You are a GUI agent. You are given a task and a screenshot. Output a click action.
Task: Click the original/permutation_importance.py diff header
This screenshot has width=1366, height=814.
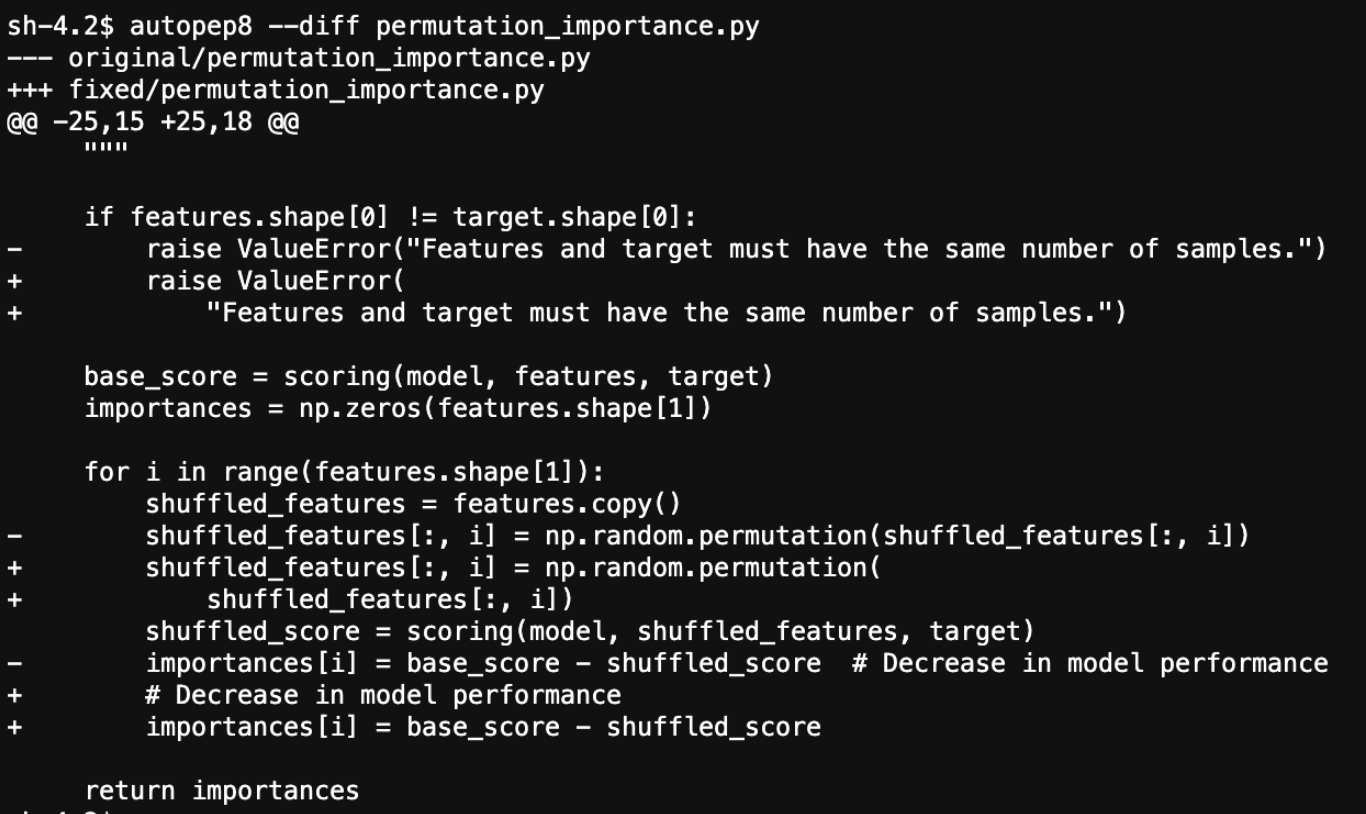coord(328,58)
